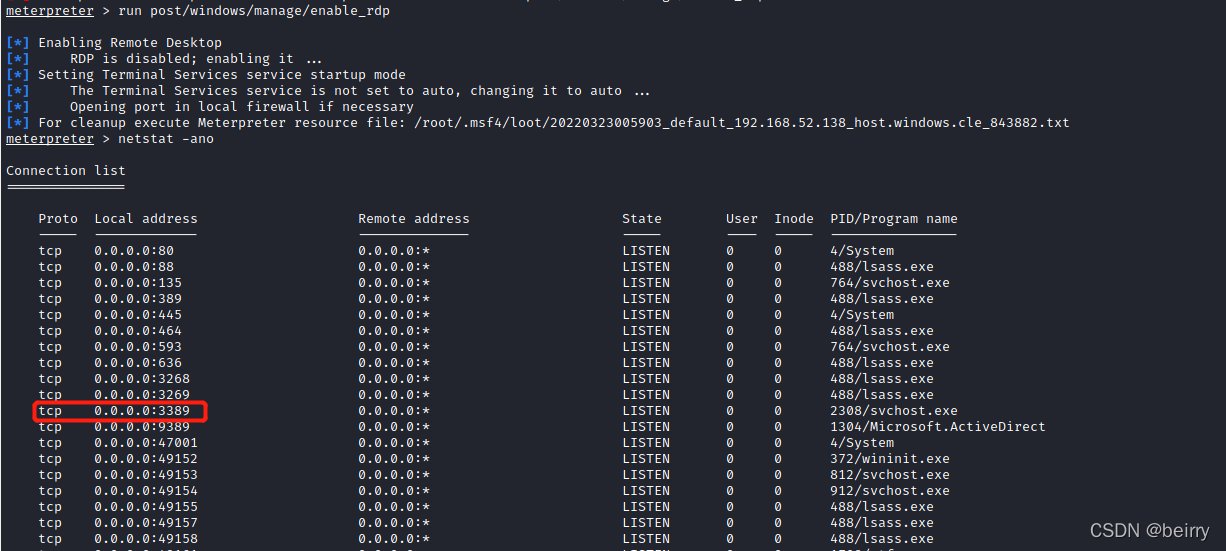Click the '1304/Microsoft.ActiveDirect' program name
The image size is (1226, 551).
[938, 426]
